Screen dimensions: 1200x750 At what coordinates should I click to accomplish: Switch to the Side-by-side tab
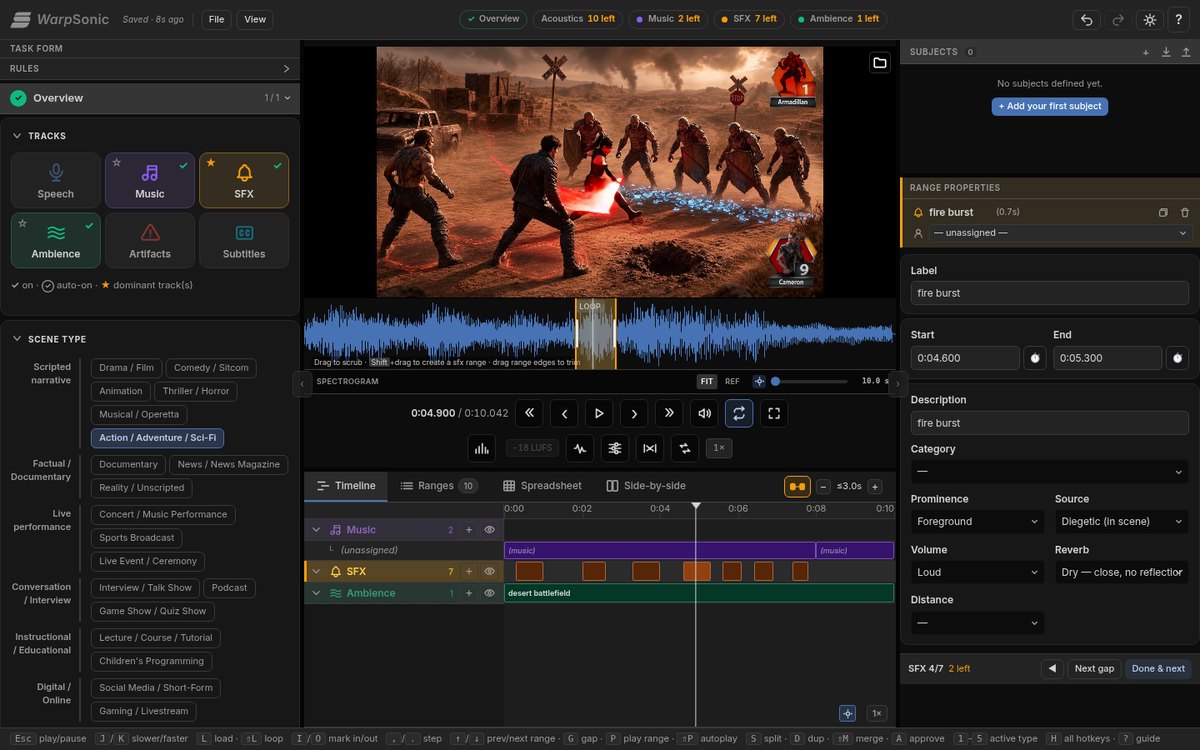(646, 486)
